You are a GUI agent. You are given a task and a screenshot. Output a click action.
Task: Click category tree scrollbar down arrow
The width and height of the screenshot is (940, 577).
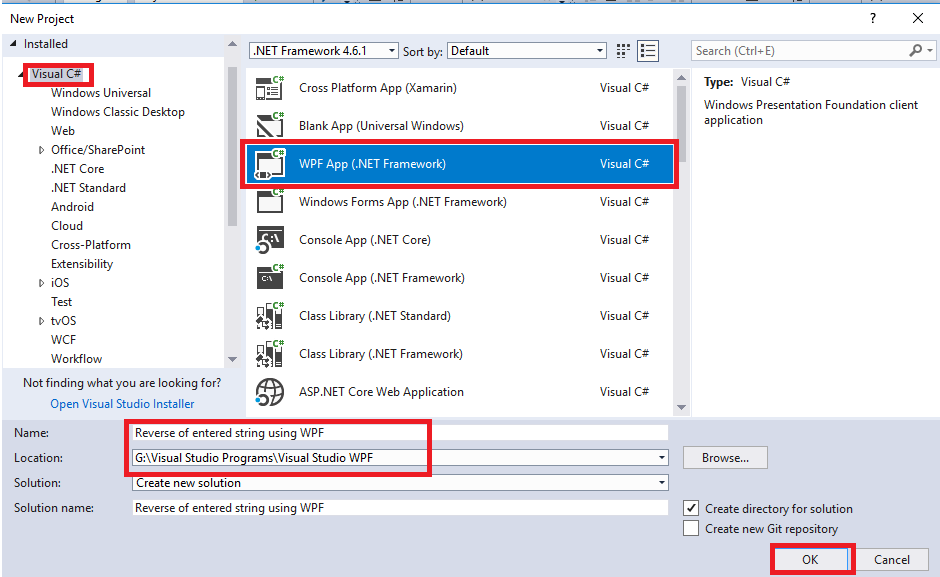tap(233, 359)
